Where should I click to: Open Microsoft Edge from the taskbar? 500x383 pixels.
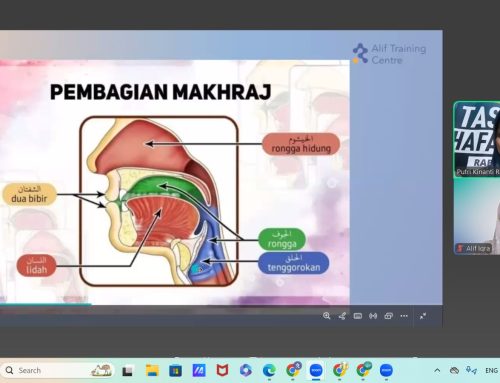point(269,370)
